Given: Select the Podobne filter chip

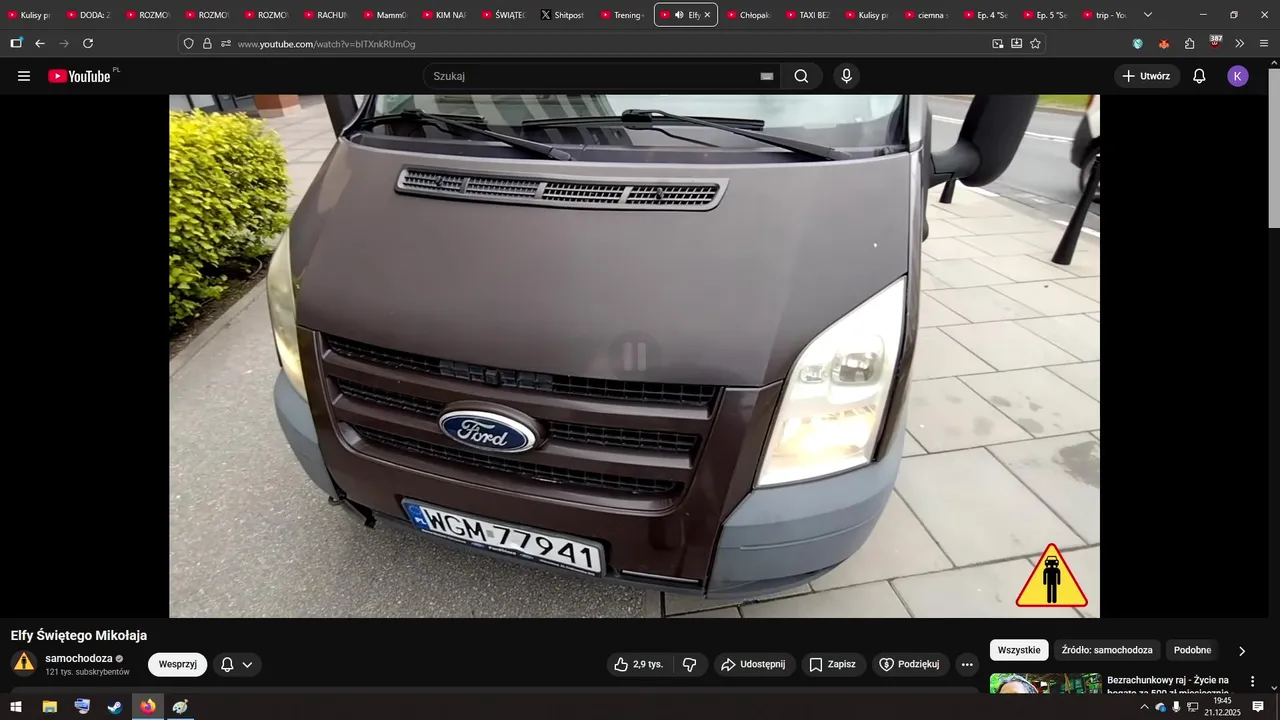Looking at the screenshot, I should [1192, 650].
